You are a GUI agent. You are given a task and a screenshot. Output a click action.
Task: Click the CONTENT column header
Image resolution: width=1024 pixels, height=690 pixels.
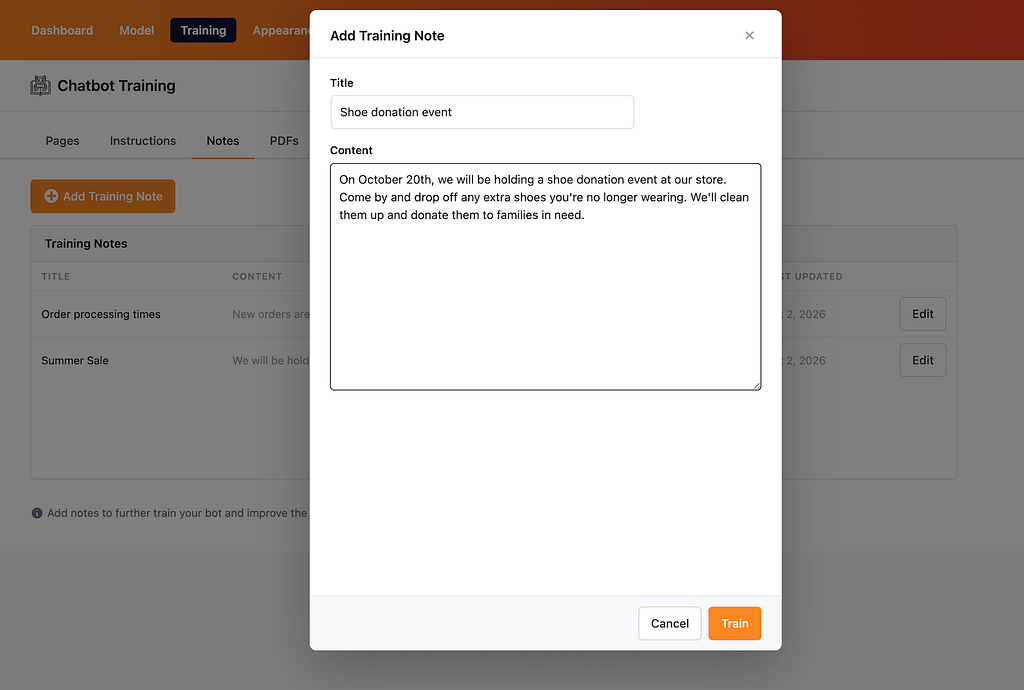coord(257,277)
